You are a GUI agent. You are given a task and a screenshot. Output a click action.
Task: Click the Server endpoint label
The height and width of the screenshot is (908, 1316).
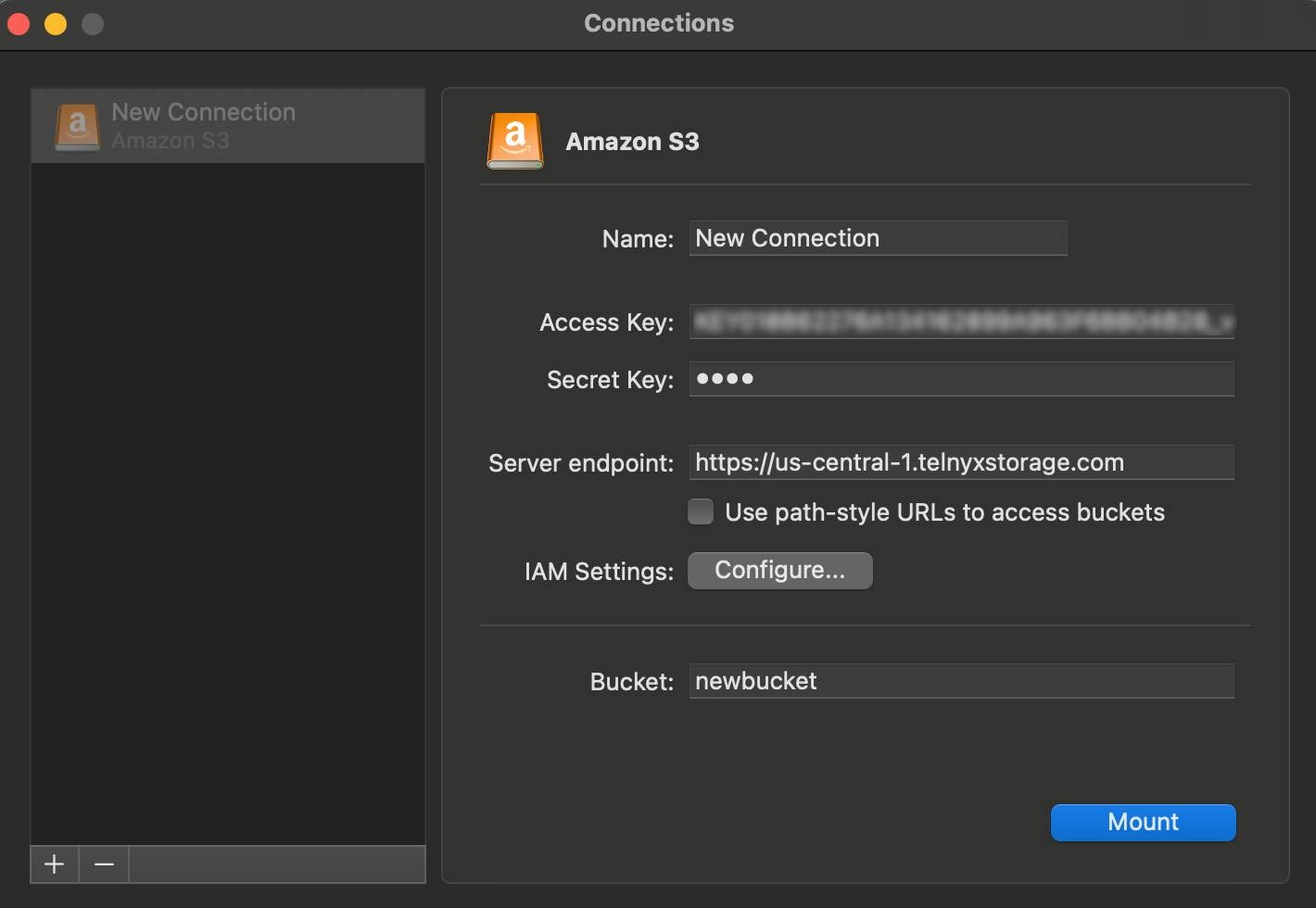pos(581,463)
